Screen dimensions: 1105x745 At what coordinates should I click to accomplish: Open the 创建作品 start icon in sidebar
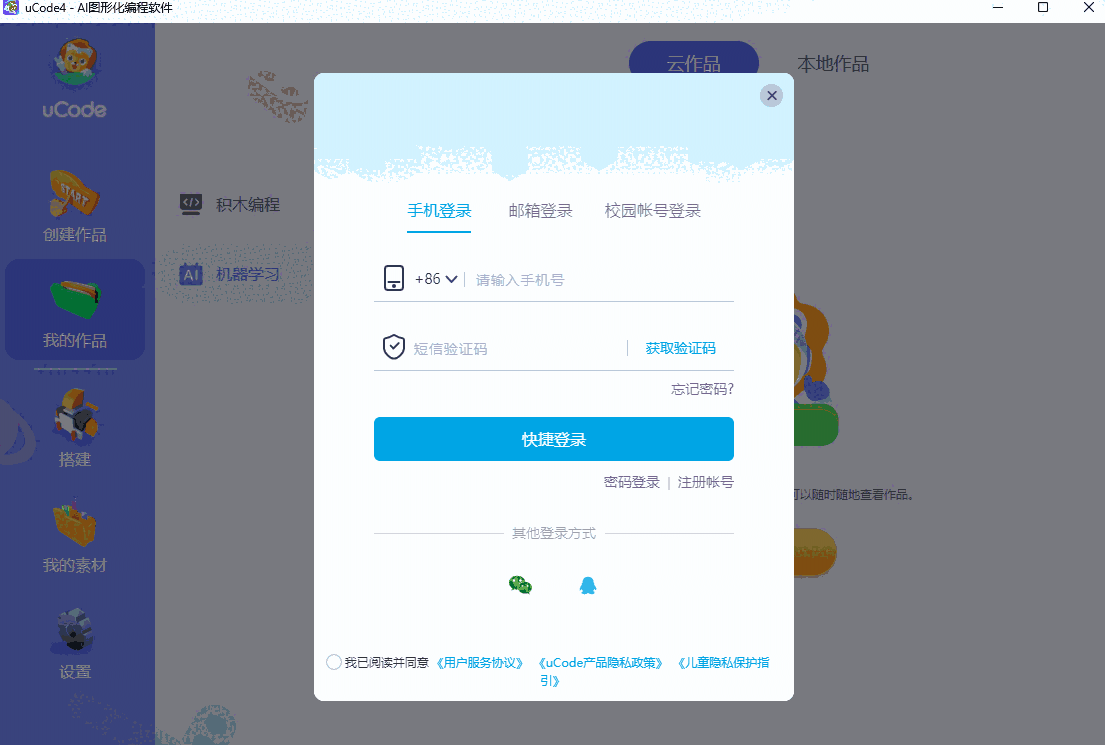(x=74, y=193)
